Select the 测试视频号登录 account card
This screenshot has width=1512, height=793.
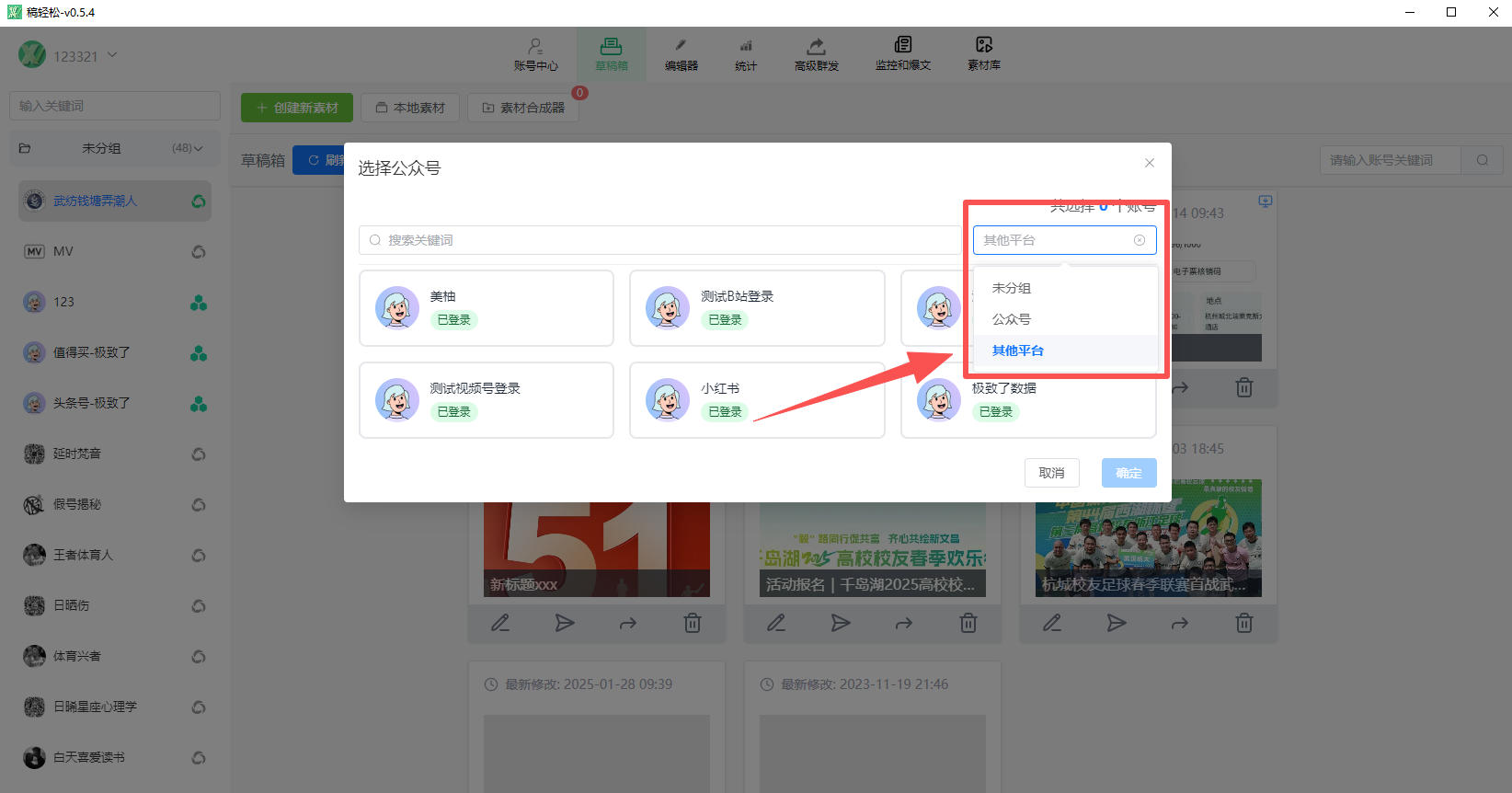point(486,400)
